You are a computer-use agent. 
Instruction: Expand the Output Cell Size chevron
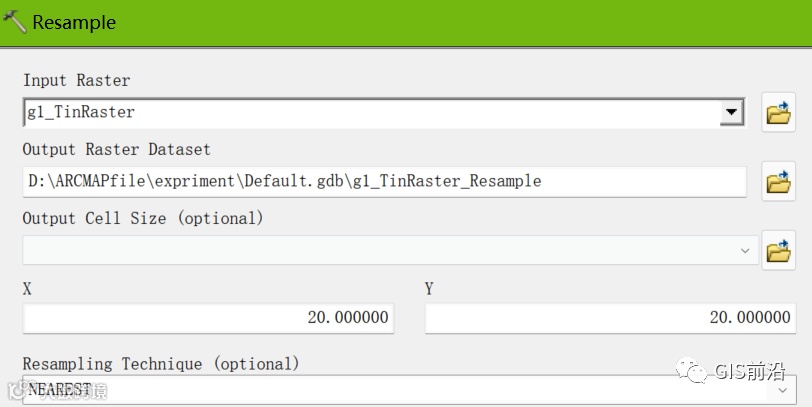(745, 251)
